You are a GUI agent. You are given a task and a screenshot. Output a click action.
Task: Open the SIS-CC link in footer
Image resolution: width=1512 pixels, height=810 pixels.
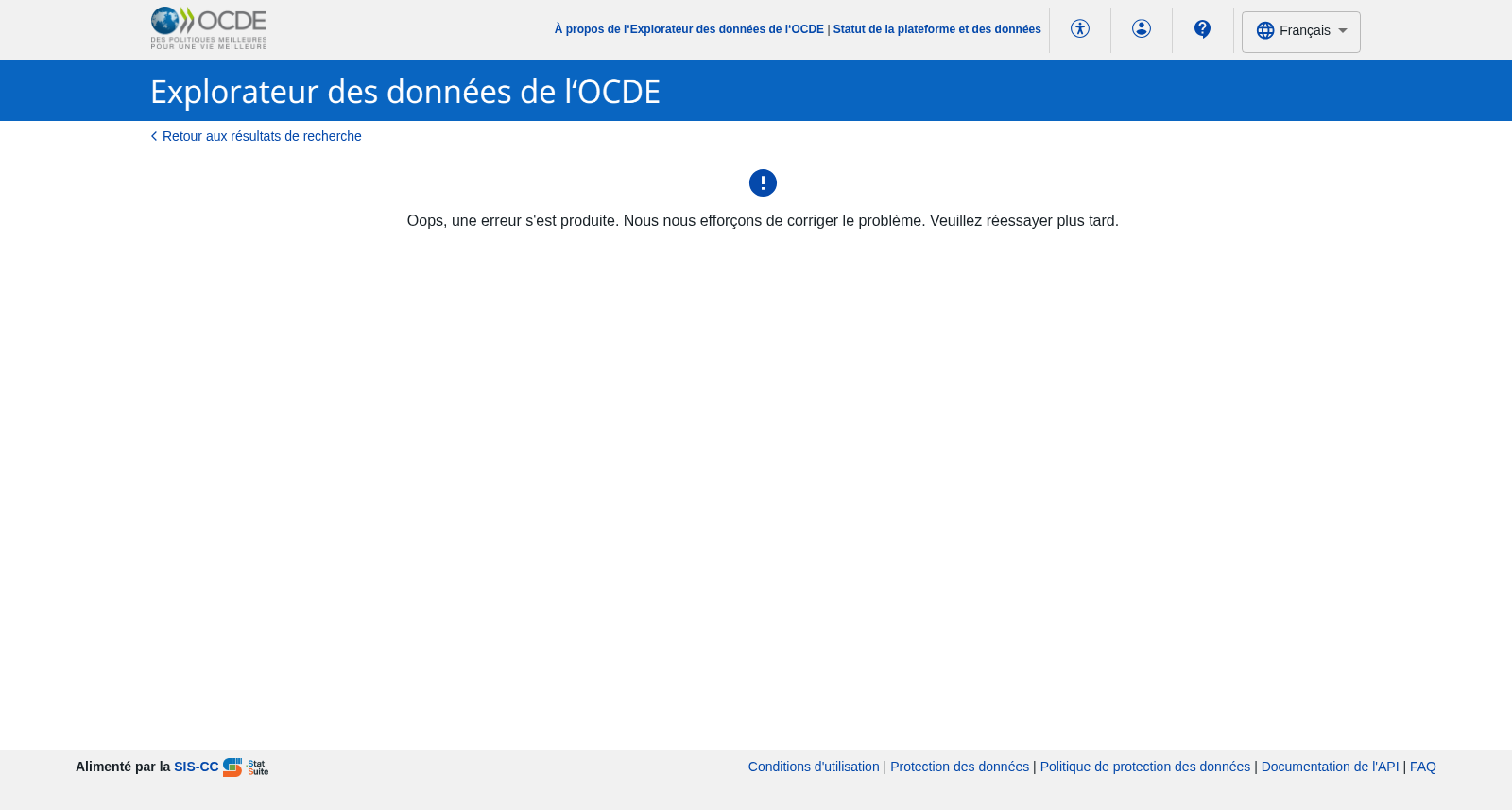point(197,767)
